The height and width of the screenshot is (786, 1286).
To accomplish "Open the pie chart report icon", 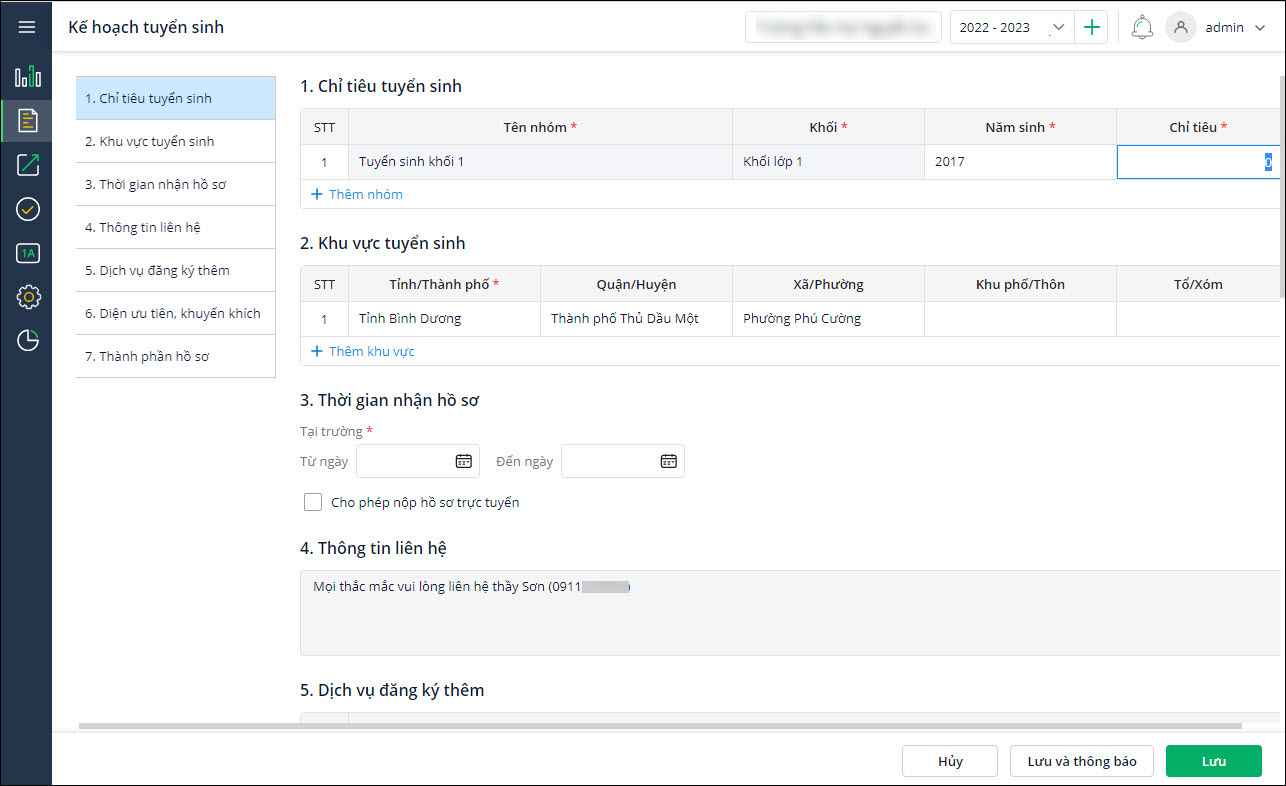I will tap(28, 341).
